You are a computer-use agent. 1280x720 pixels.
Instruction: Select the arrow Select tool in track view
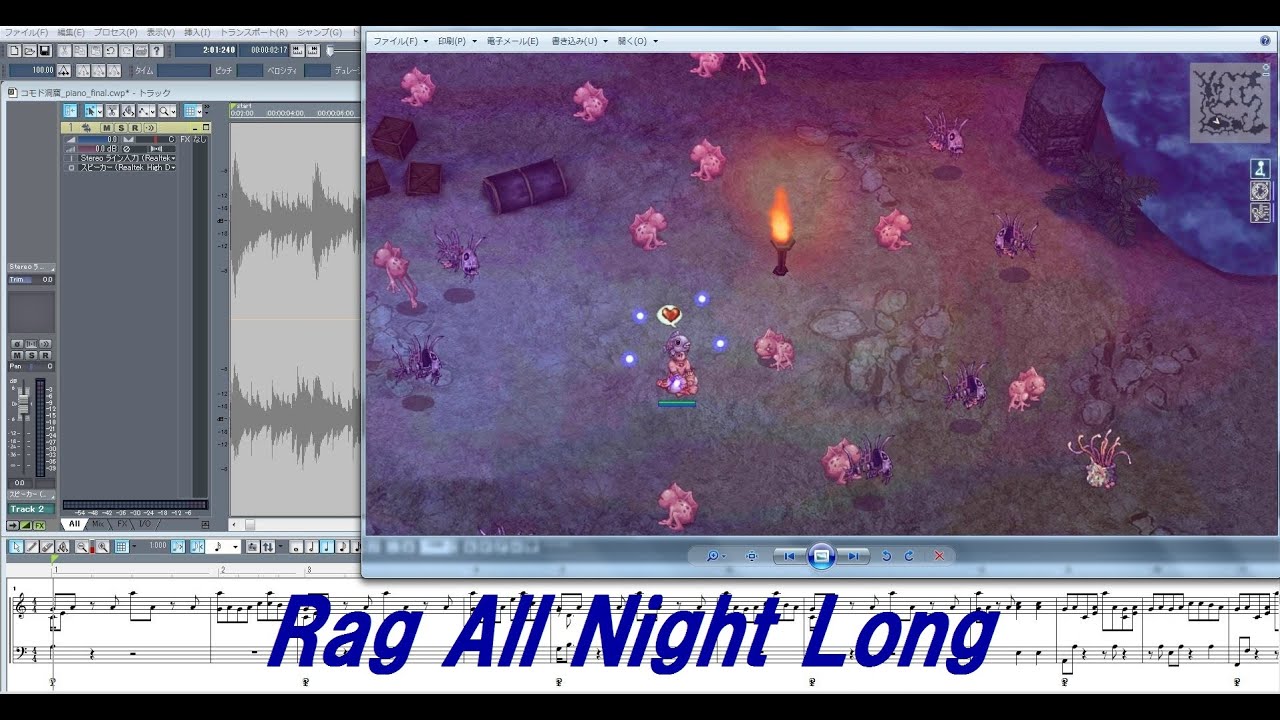tap(91, 111)
